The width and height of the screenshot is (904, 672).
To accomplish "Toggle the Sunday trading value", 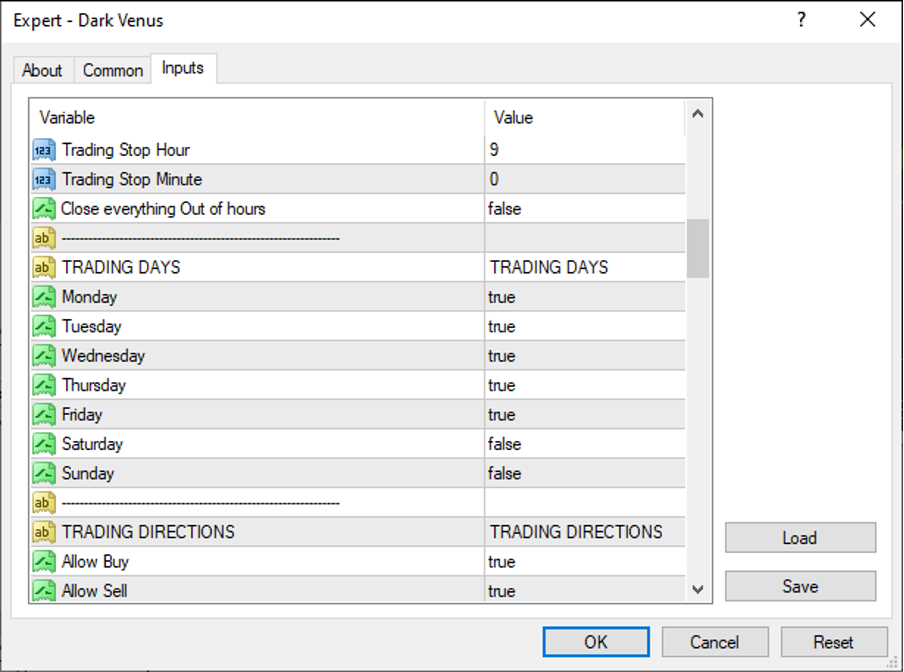I will pos(585,473).
